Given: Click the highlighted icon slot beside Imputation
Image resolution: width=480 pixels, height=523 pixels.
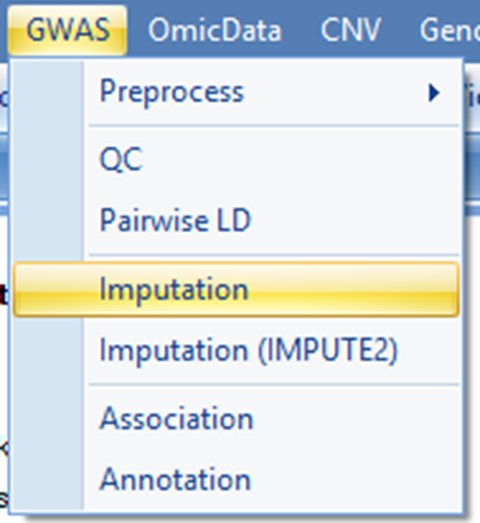Looking at the screenshot, I should coord(49,290).
